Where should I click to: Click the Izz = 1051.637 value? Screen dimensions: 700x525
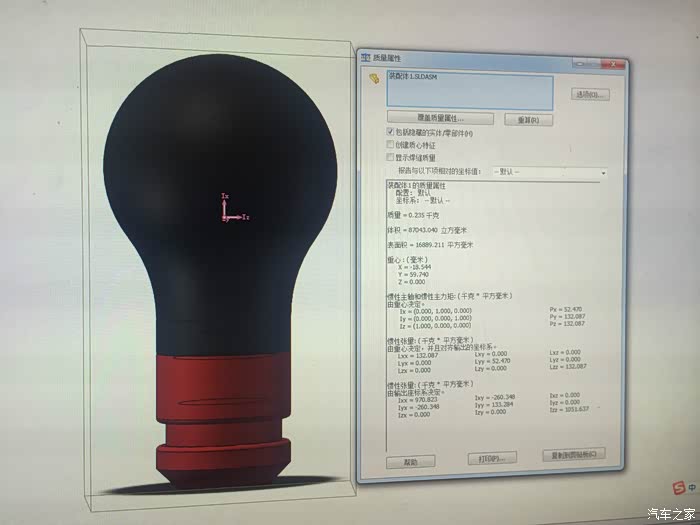coord(569,409)
